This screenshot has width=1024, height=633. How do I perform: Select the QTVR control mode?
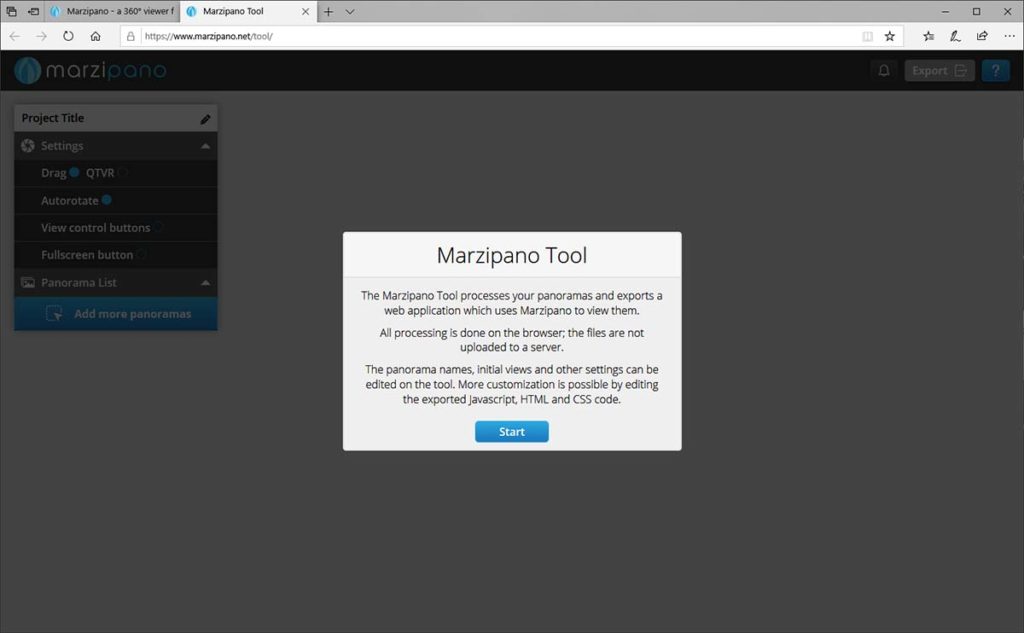123,172
